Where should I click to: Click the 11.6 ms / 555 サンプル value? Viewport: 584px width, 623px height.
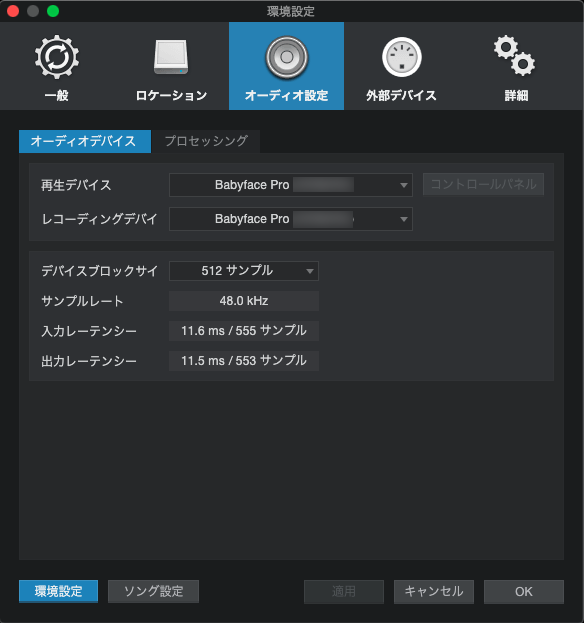pos(244,331)
